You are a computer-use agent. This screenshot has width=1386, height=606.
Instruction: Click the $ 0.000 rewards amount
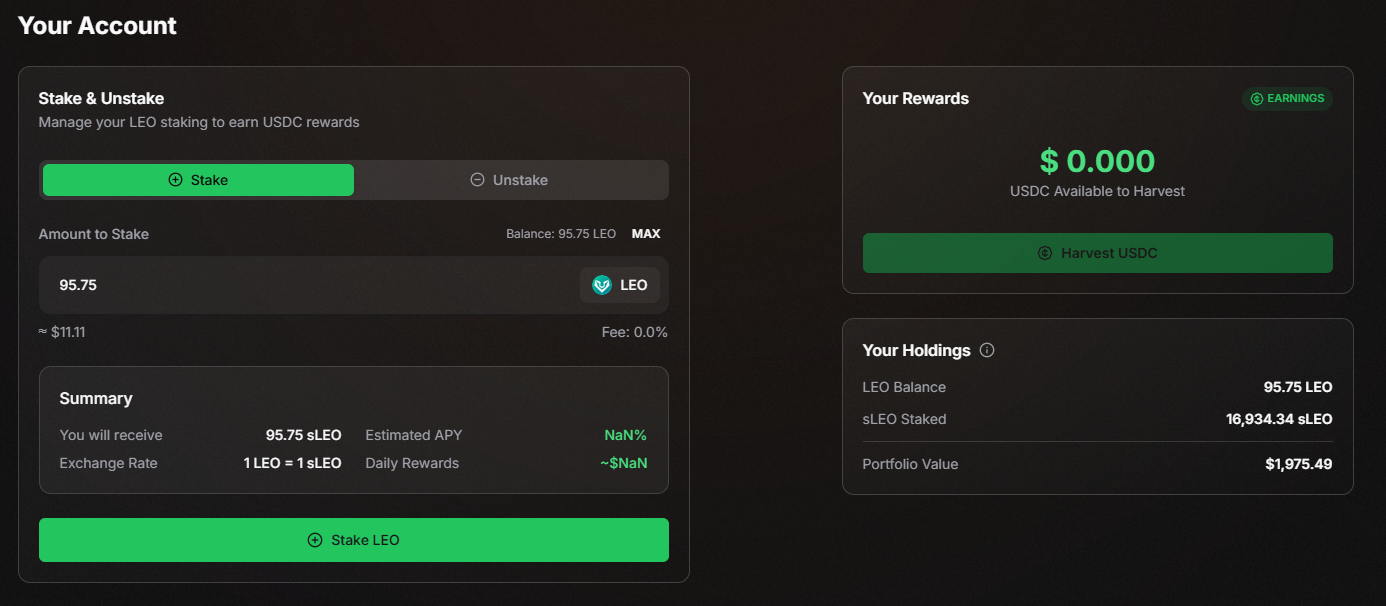click(1097, 161)
